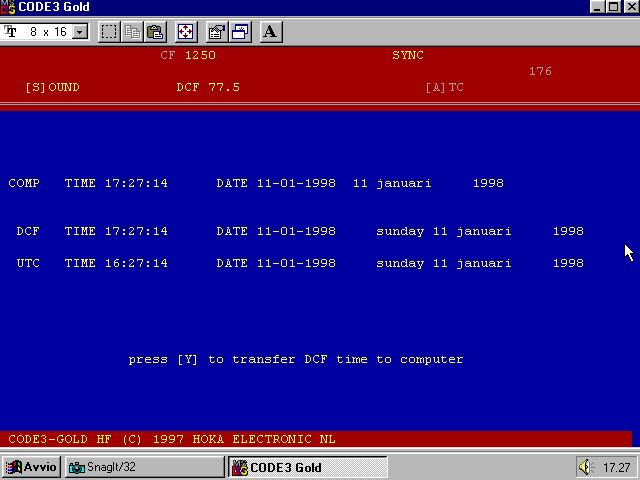640x480 pixels.
Task: Switch to full screen with arrows icon
Action: click(186, 31)
